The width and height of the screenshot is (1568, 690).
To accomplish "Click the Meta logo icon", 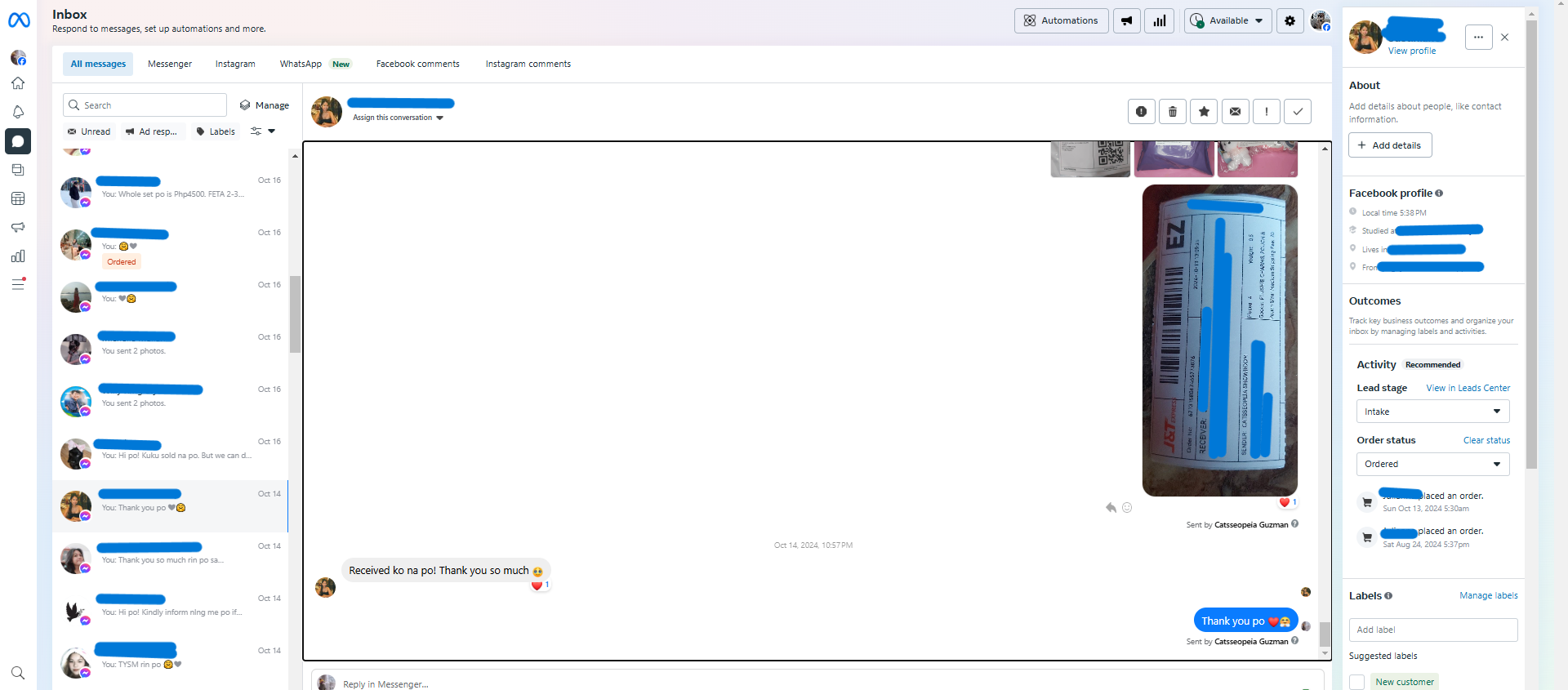I will 19,20.
